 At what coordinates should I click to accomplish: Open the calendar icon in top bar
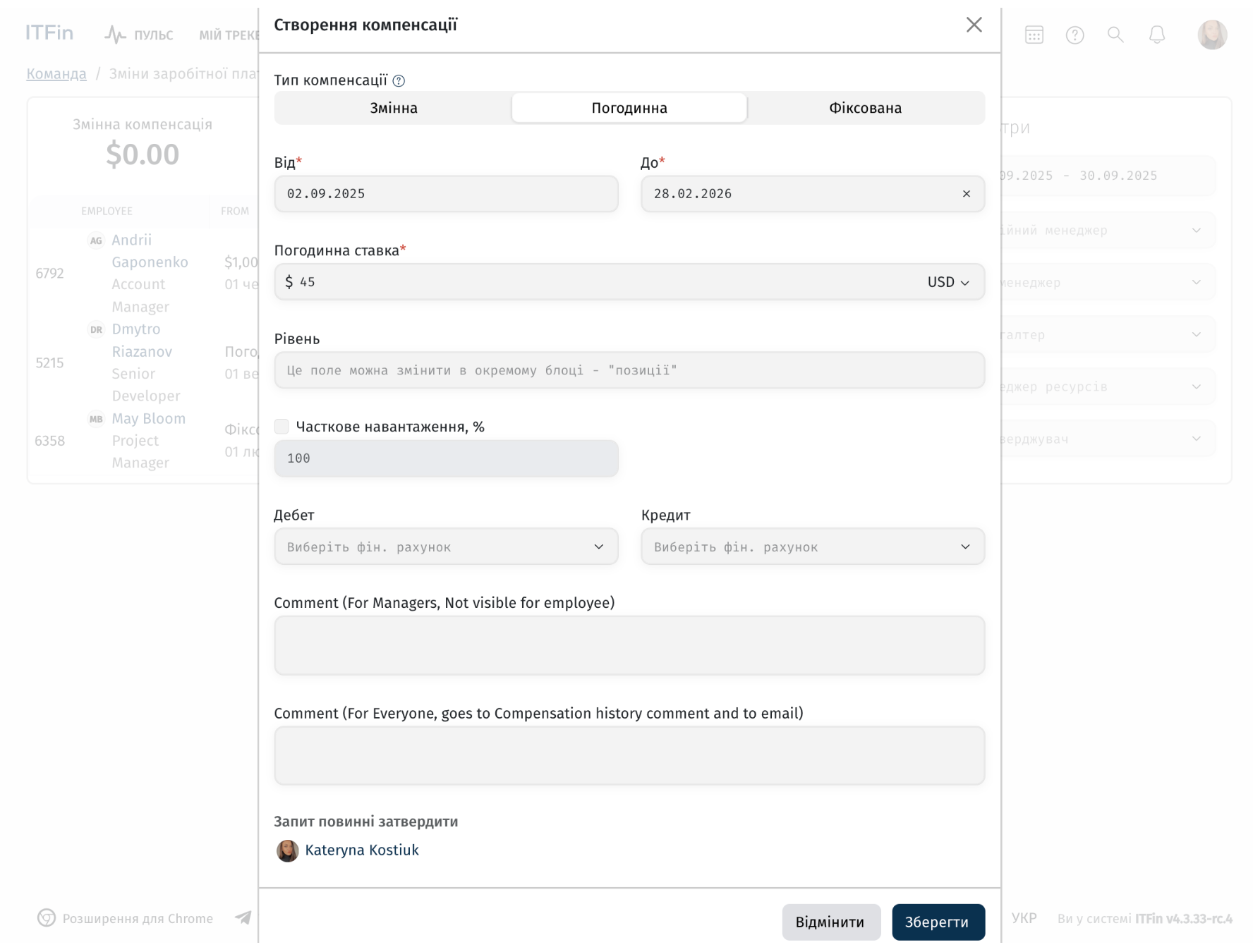(1034, 35)
